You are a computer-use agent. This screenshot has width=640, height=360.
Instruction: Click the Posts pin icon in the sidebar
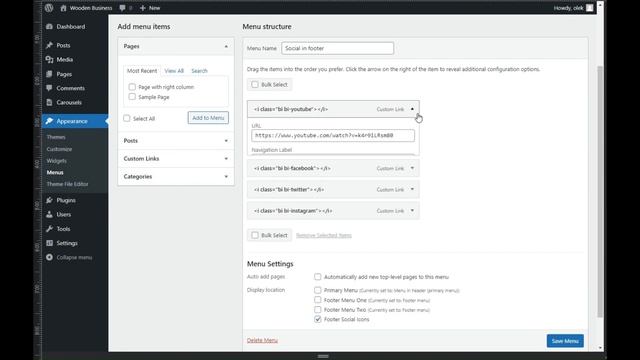[49, 45]
